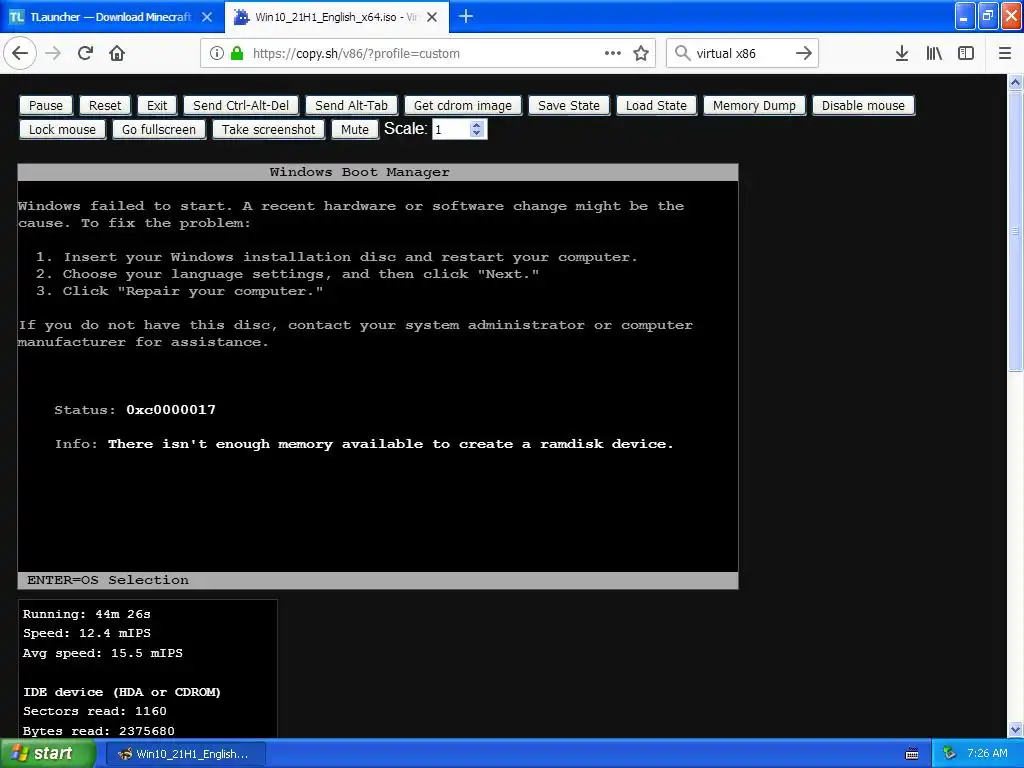Screen dimensions: 1024x768
Task: Click the 'Running: 44m 26s' stat line
Action: point(87,614)
